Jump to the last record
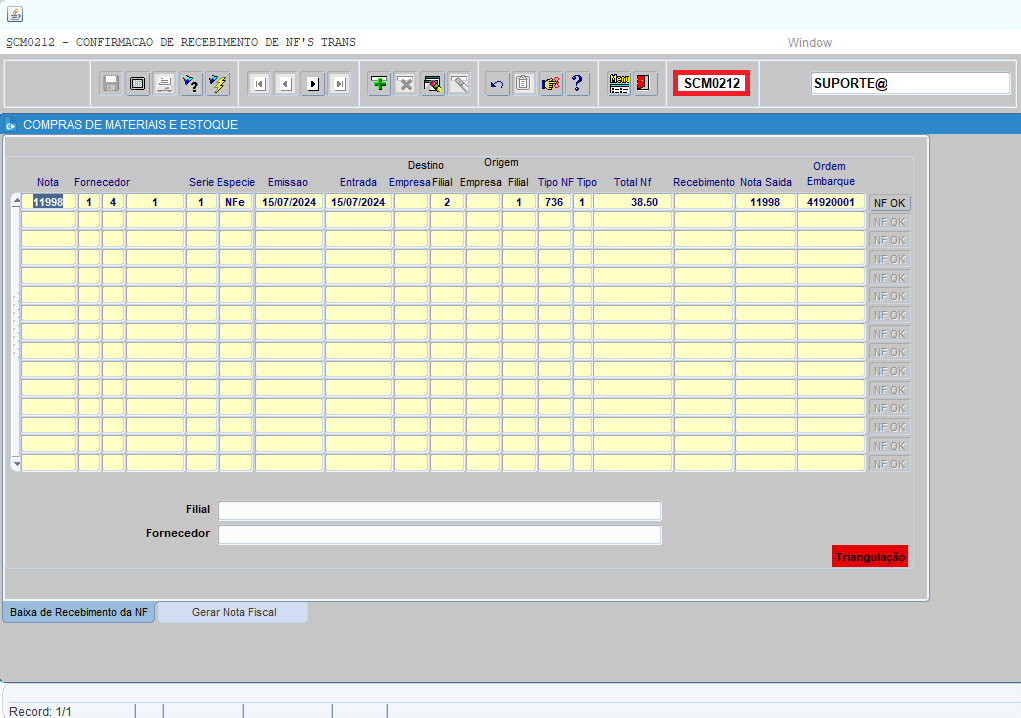The height and width of the screenshot is (718, 1021). tap(340, 83)
